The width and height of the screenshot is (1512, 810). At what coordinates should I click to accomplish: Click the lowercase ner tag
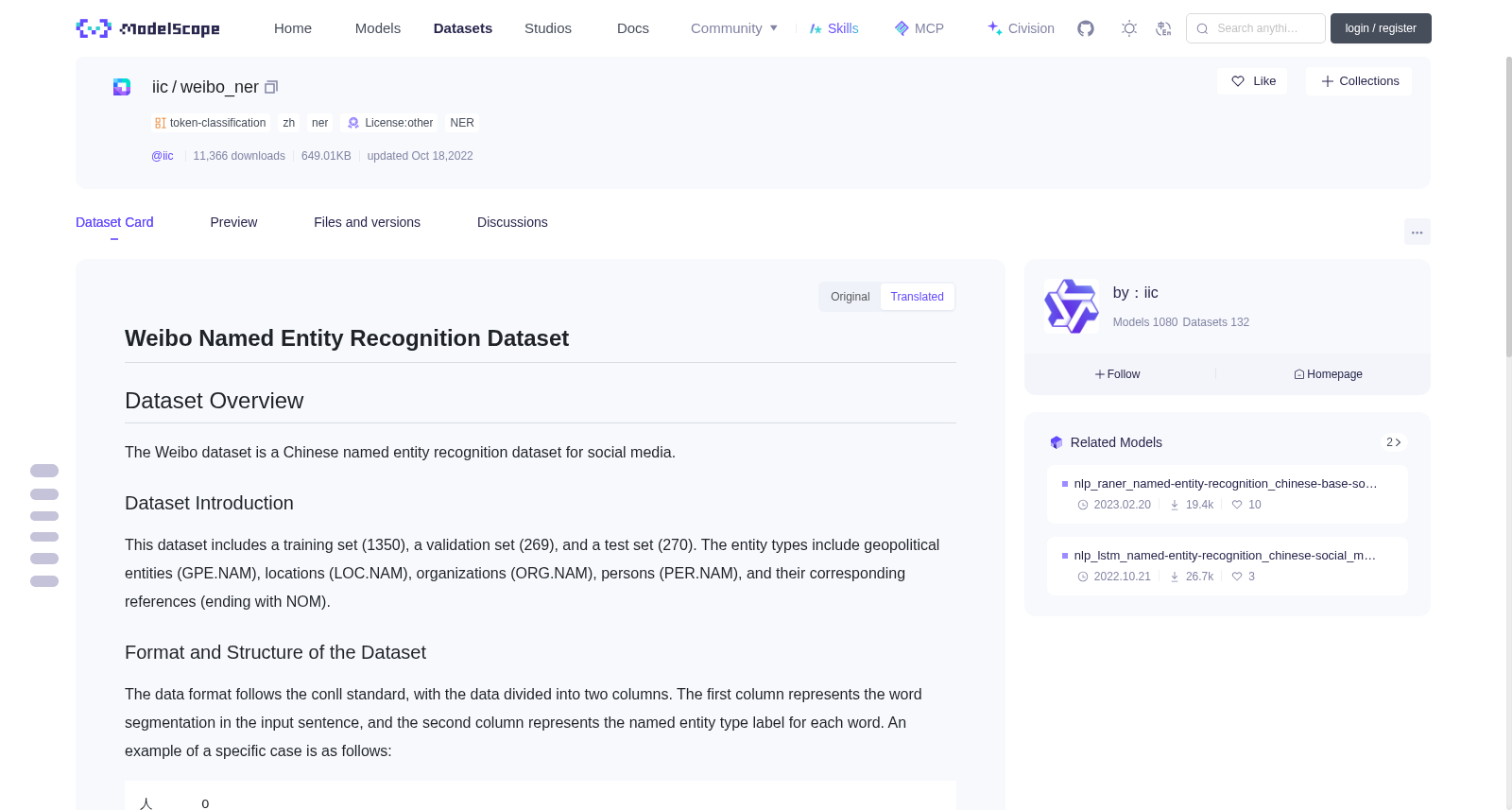(x=320, y=123)
